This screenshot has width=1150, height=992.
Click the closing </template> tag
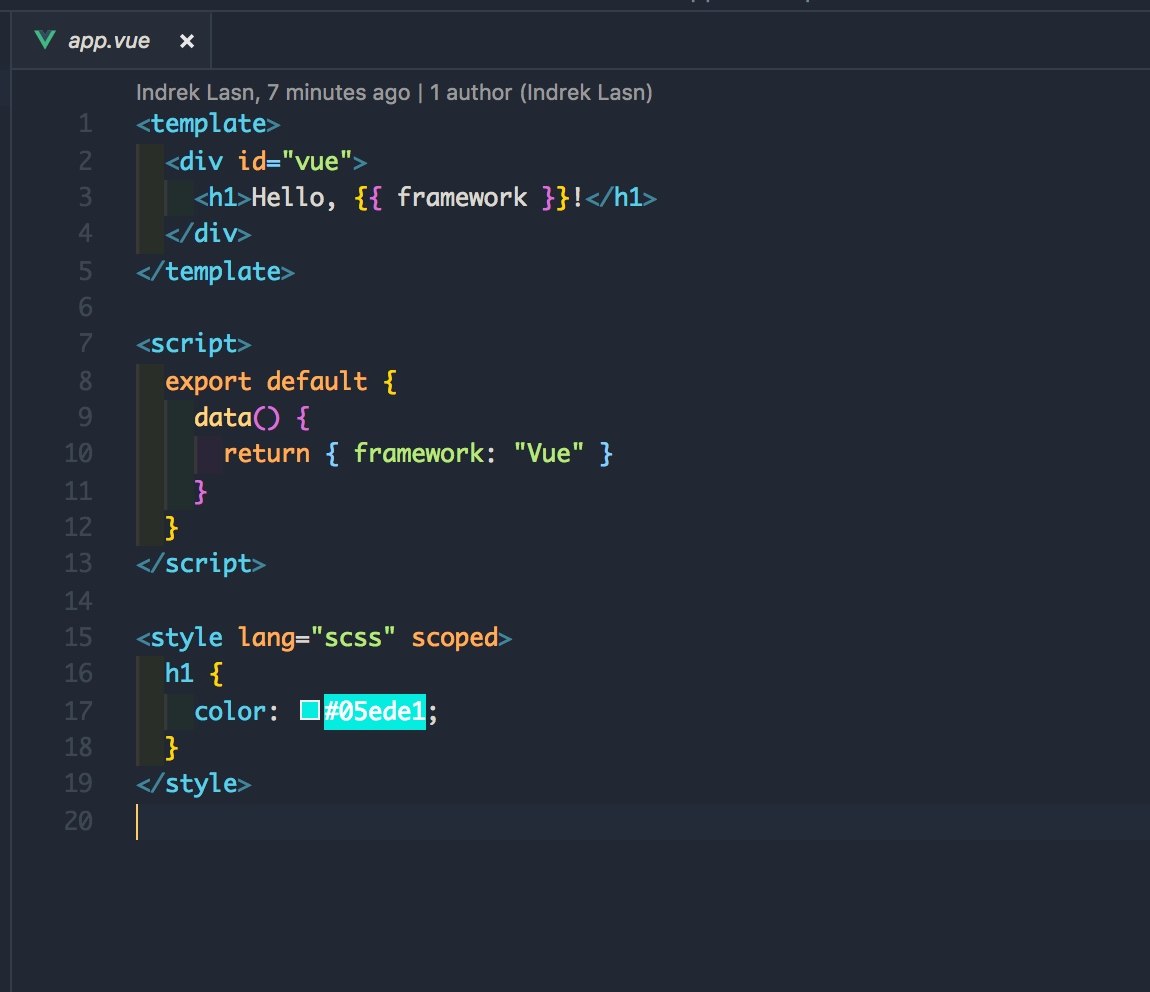216,272
